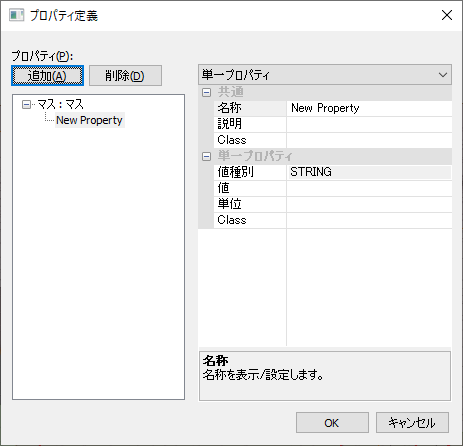Collapse the 単一プロパティ property group
Viewport: 463px width, 446px height.
point(206,156)
